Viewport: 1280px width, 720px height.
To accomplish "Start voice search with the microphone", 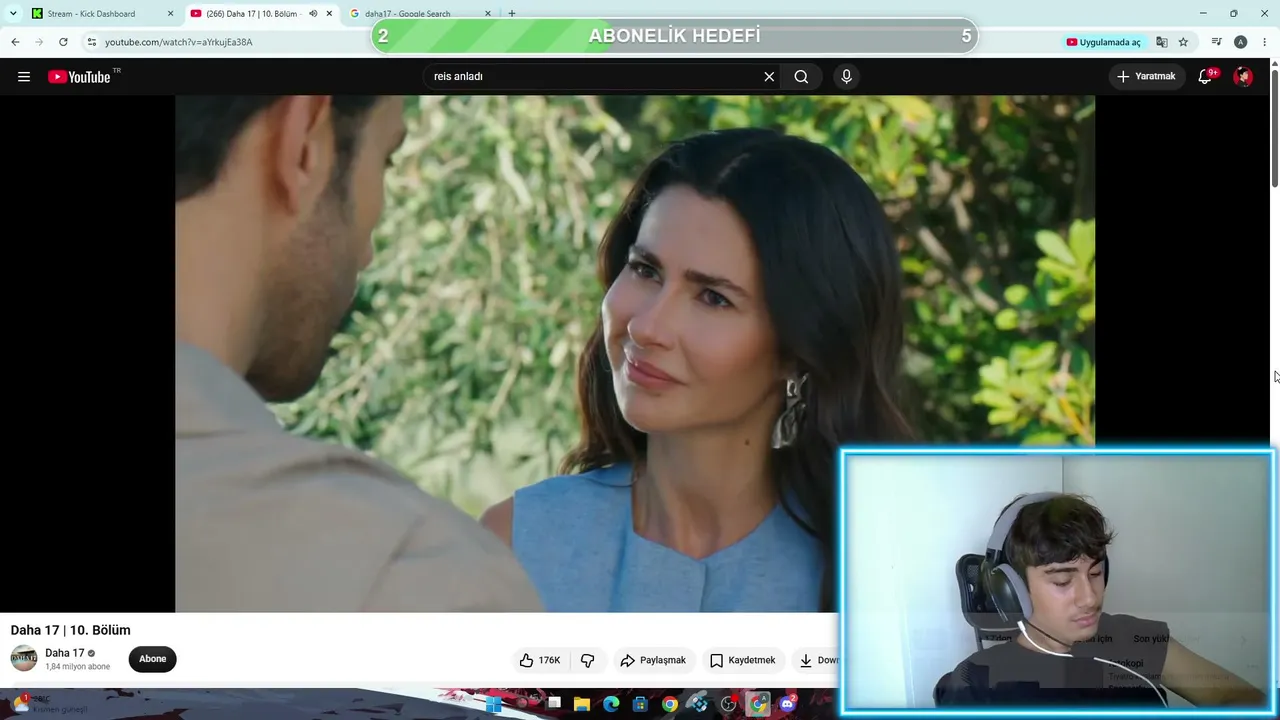I will pyautogui.click(x=846, y=77).
